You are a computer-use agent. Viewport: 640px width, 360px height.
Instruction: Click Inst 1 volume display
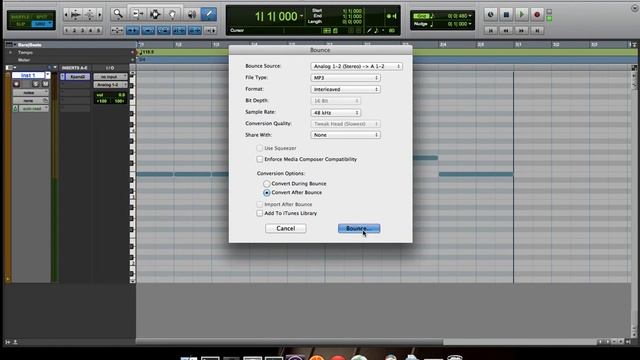tap(110, 95)
